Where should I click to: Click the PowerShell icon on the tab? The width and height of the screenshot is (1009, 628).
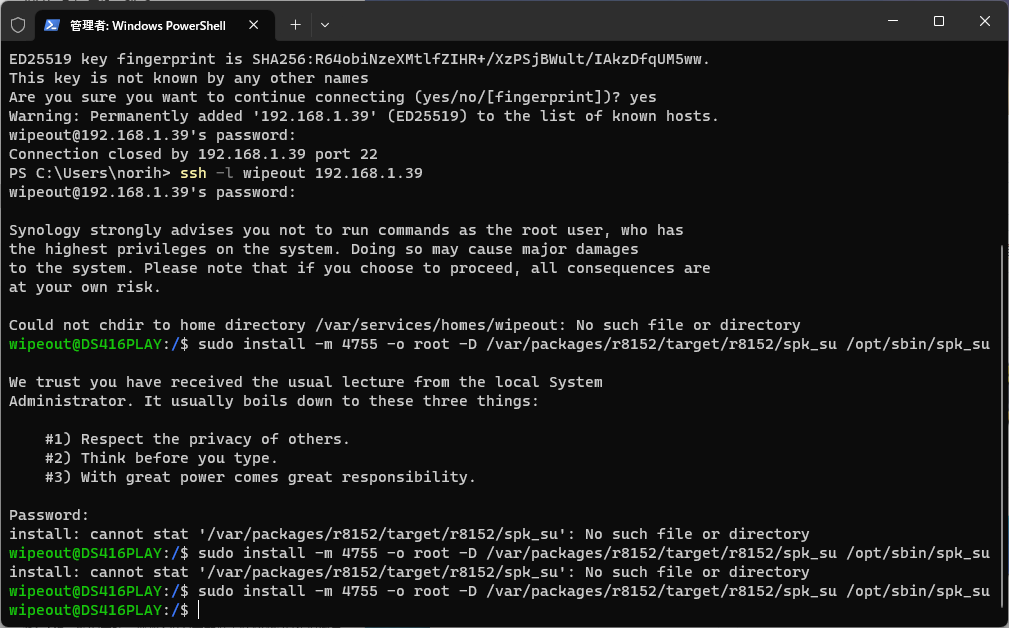click(x=52, y=25)
